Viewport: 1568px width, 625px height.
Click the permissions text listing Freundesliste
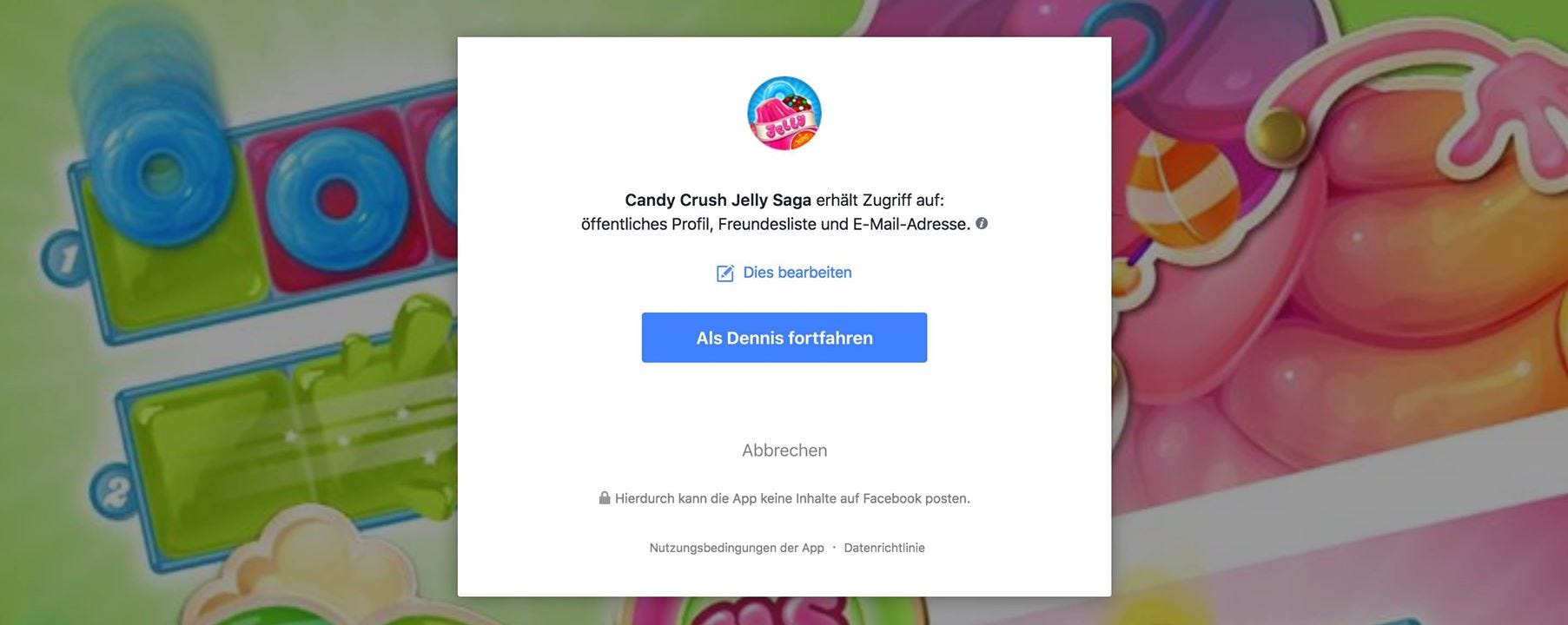(x=776, y=224)
